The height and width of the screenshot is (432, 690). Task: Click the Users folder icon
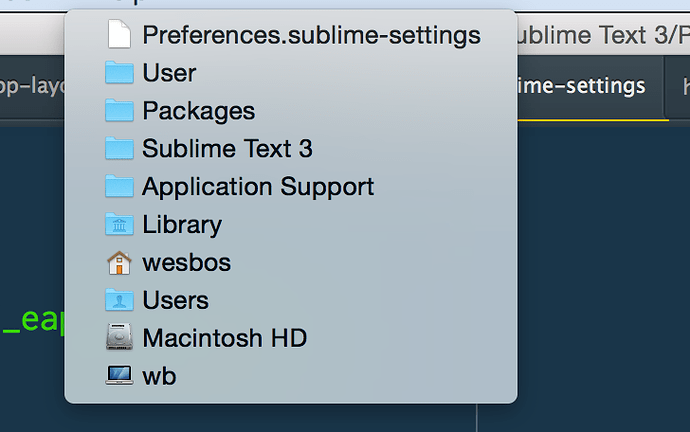pos(119,300)
